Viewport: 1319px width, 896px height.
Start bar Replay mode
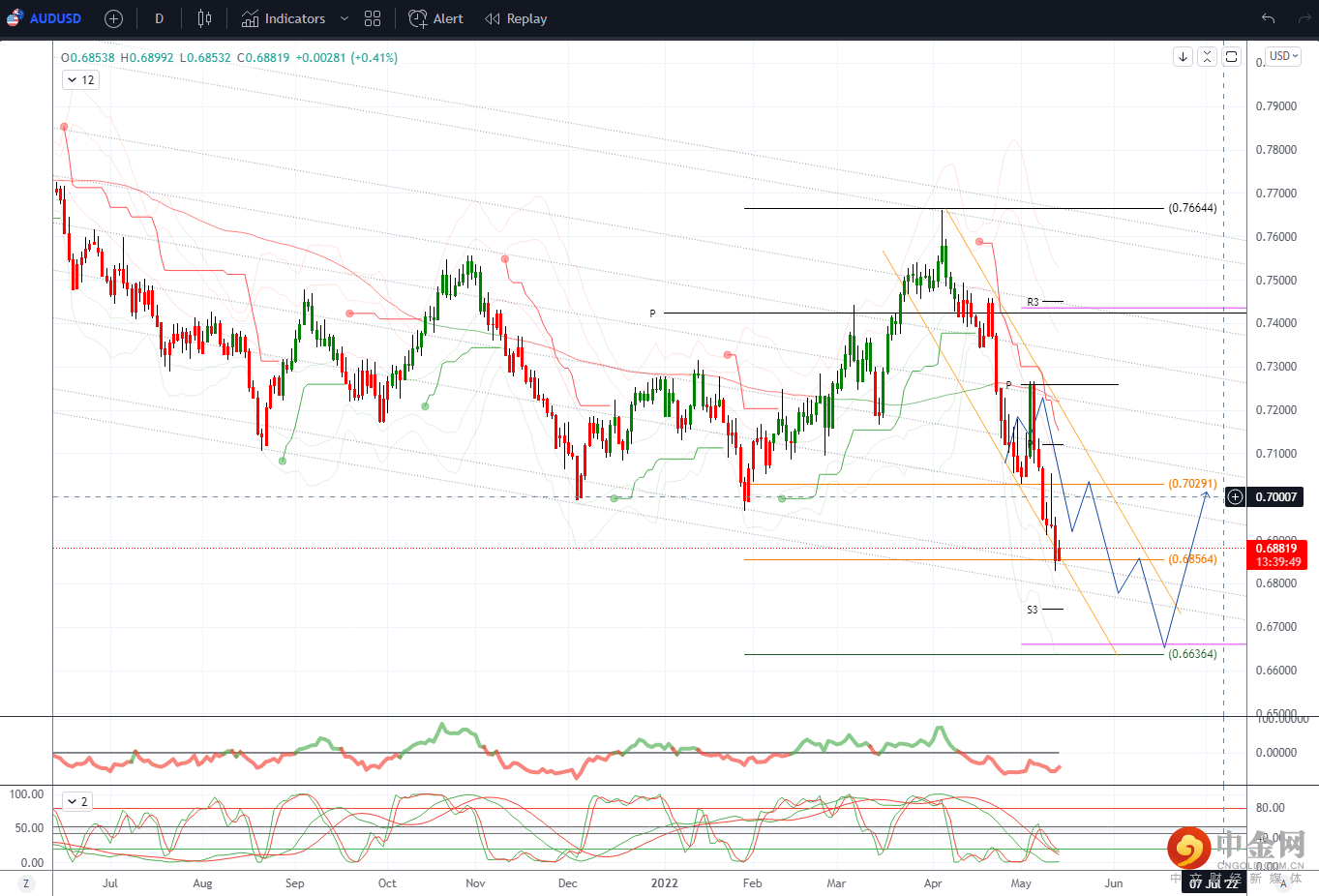[516, 18]
